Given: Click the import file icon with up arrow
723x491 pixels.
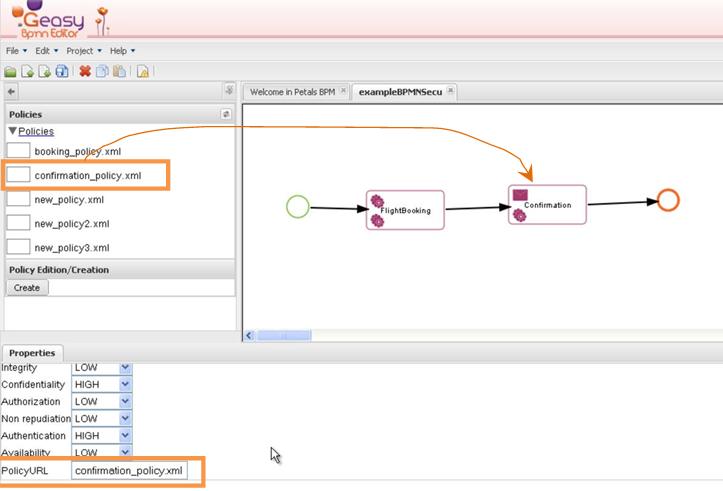Looking at the screenshot, I should [x=27, y=72].
